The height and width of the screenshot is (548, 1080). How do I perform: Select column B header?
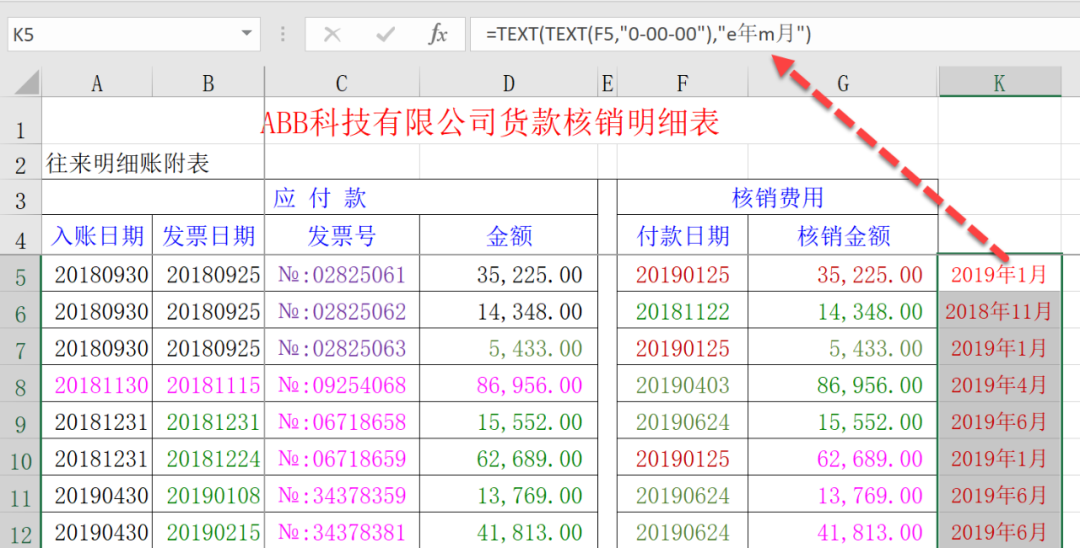[209, 83]
